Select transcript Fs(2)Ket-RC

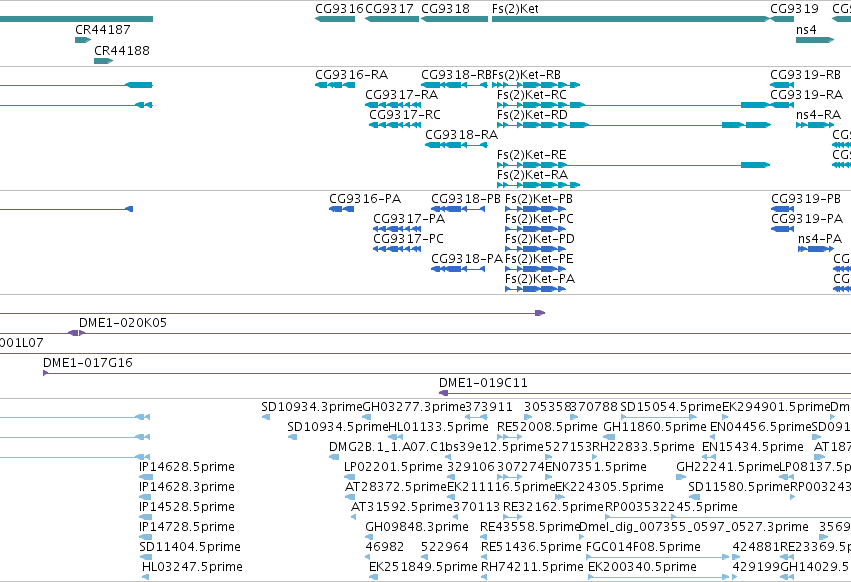click(633, 105)
